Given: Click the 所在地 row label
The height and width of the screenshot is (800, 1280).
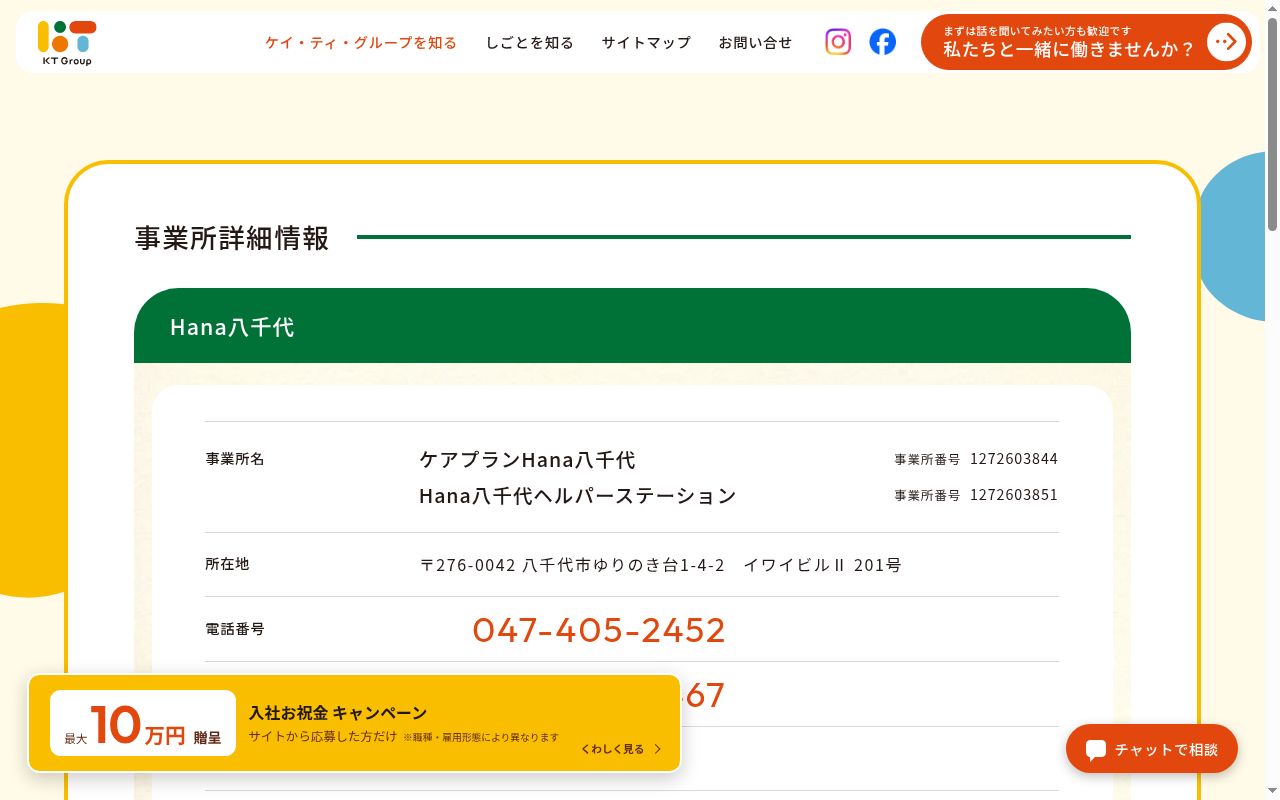Looking at the screenshot, I should click(227, 564).
